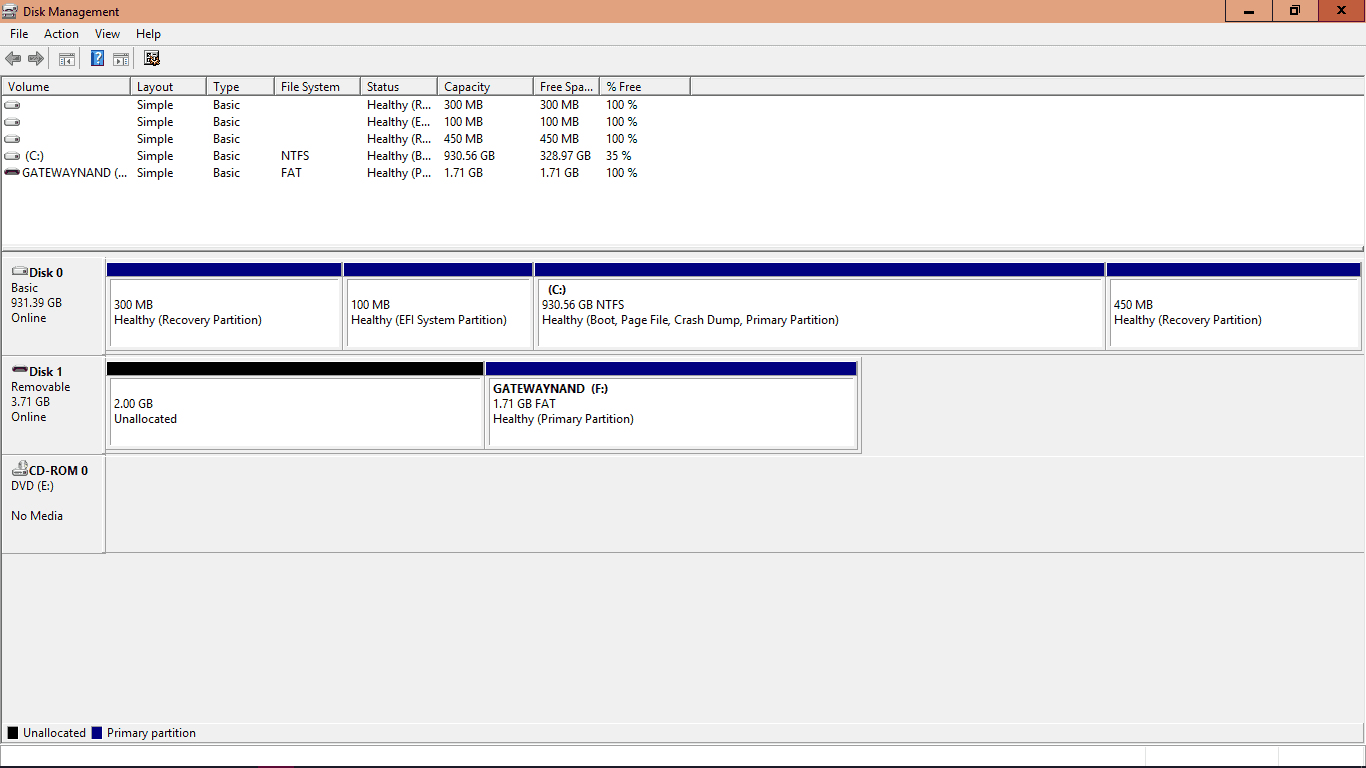Select the 300 MB Recovery Partition block
Viewport: 1366px width, 768px height.
pos(224,306)
